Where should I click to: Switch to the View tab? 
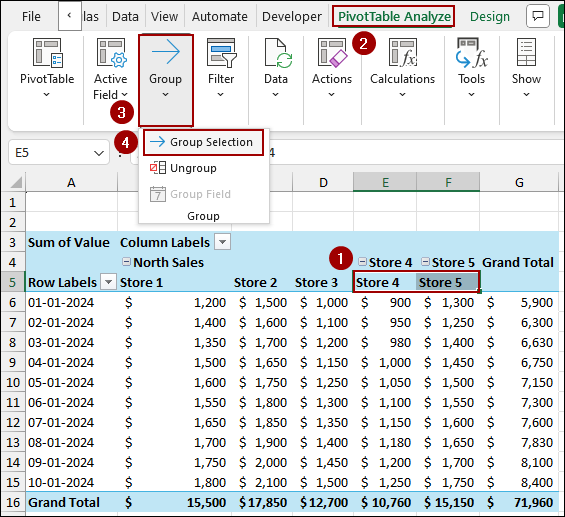164,17
